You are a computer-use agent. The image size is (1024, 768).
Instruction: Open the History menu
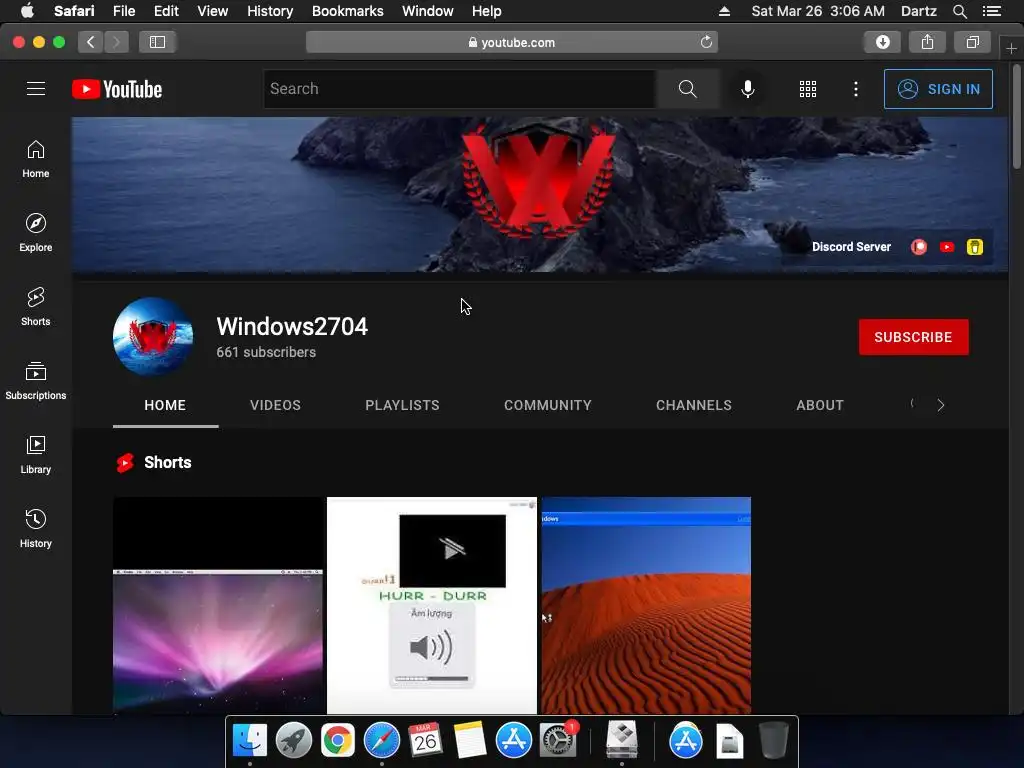270,11
